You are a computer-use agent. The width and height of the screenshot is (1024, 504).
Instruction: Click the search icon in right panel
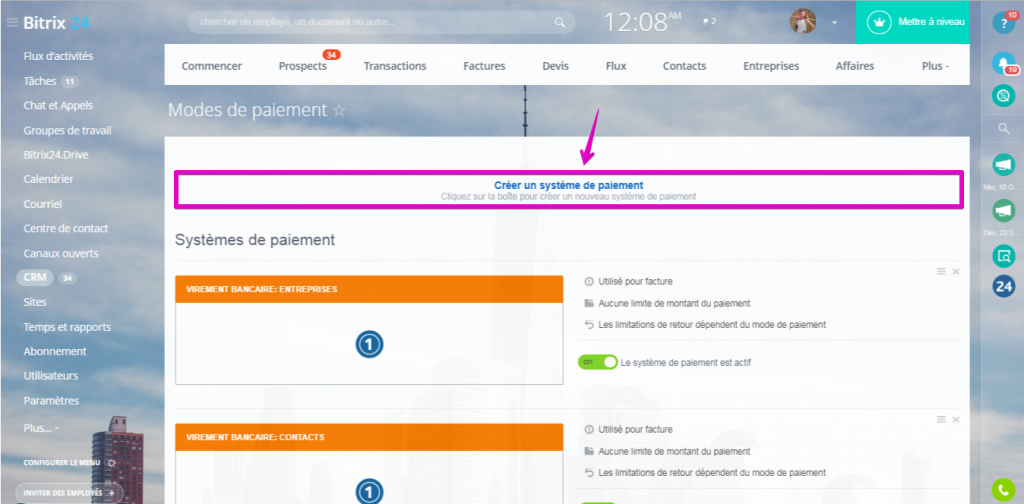[1004, 129]
